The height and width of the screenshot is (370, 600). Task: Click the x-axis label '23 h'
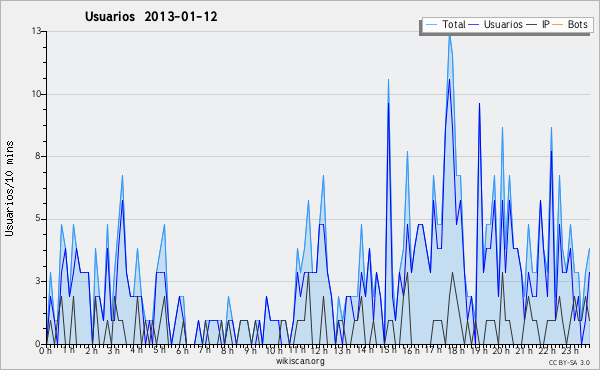coord(569,350)
